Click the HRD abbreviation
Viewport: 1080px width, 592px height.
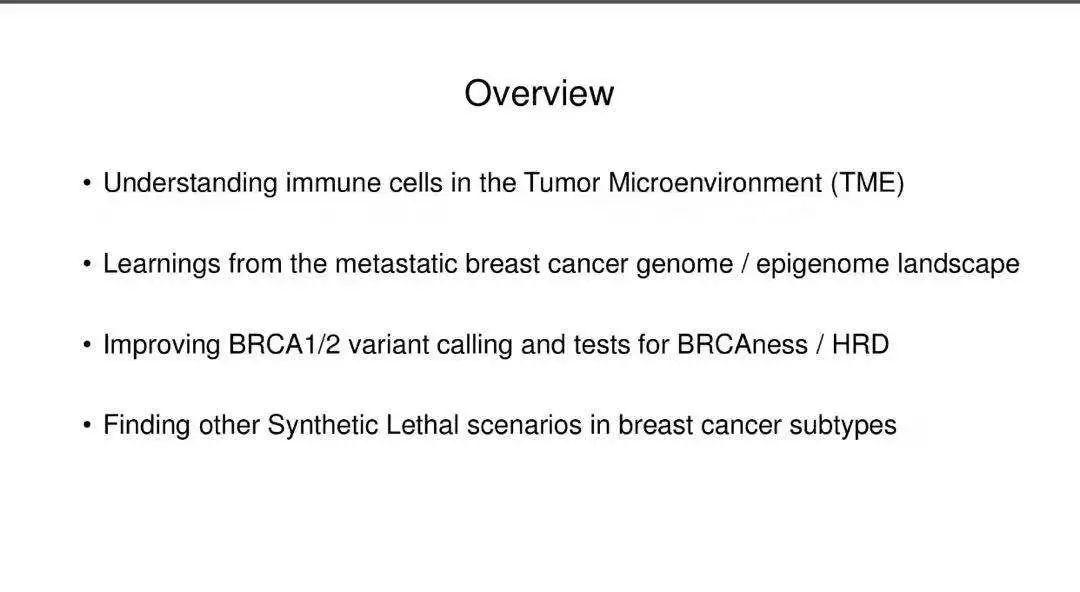tap(860, 345)
